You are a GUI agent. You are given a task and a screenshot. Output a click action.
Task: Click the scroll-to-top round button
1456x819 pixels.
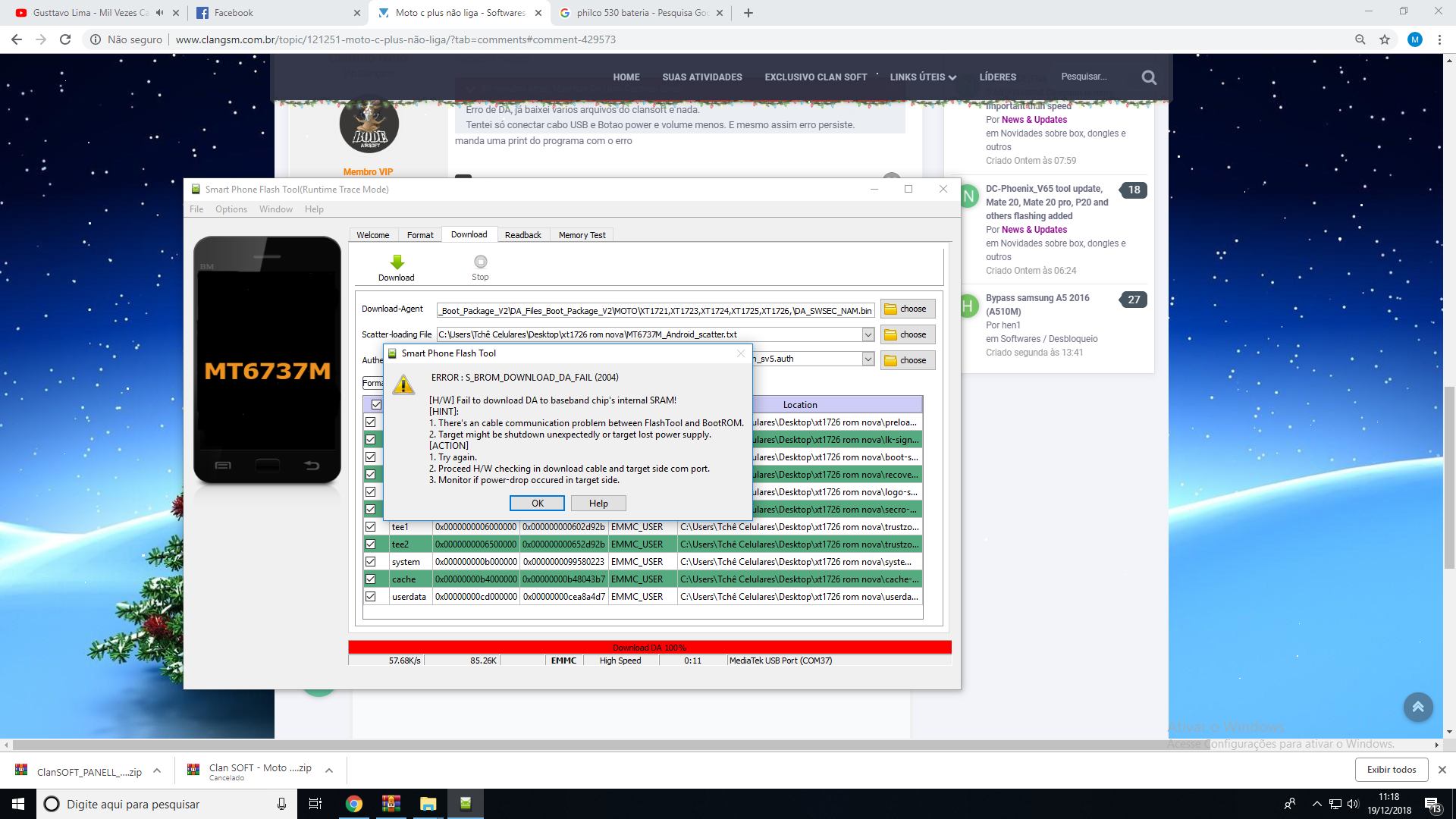(x=1418, y=707)
